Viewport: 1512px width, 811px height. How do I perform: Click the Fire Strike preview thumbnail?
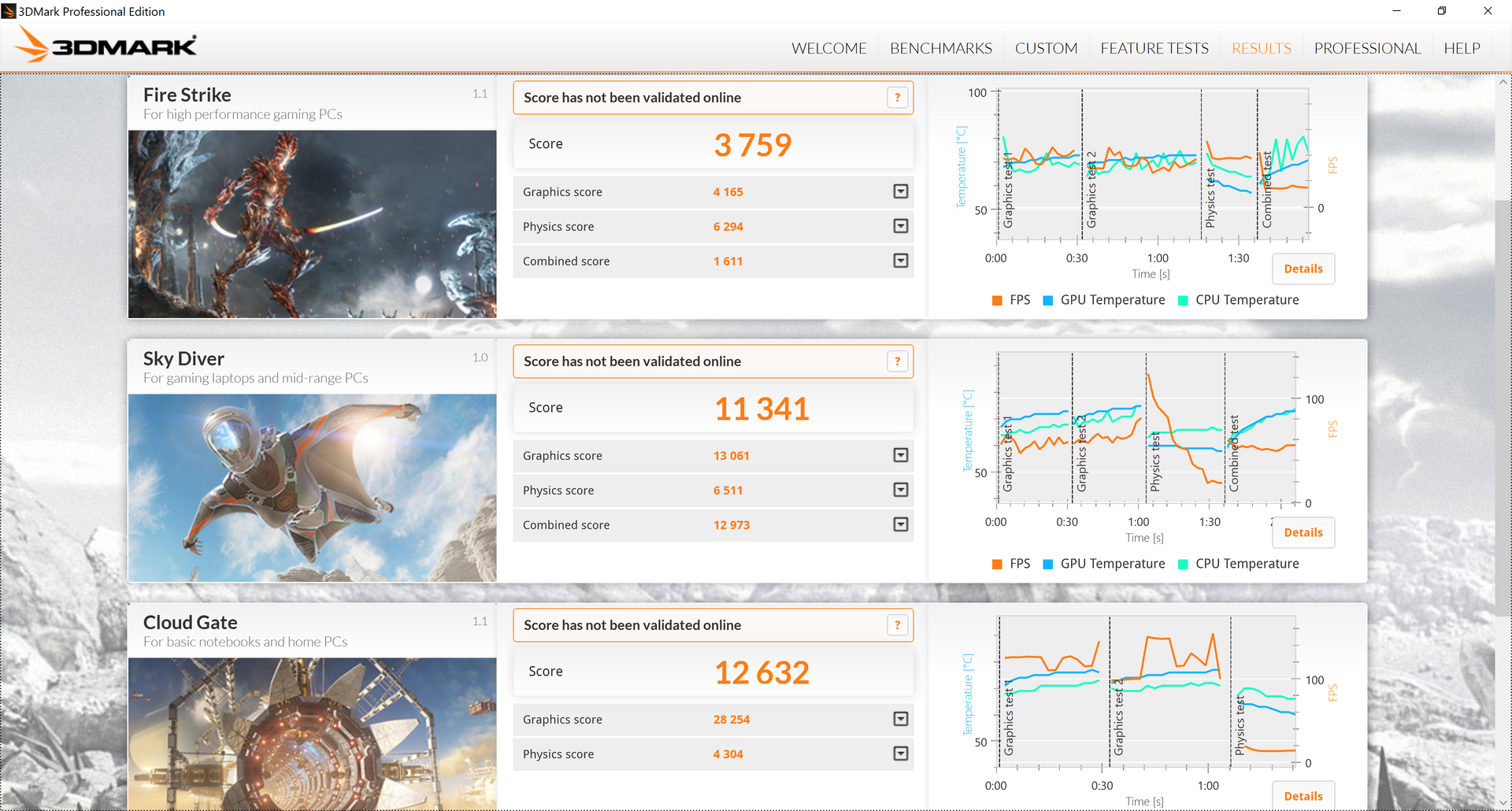[x=313, y=224]
